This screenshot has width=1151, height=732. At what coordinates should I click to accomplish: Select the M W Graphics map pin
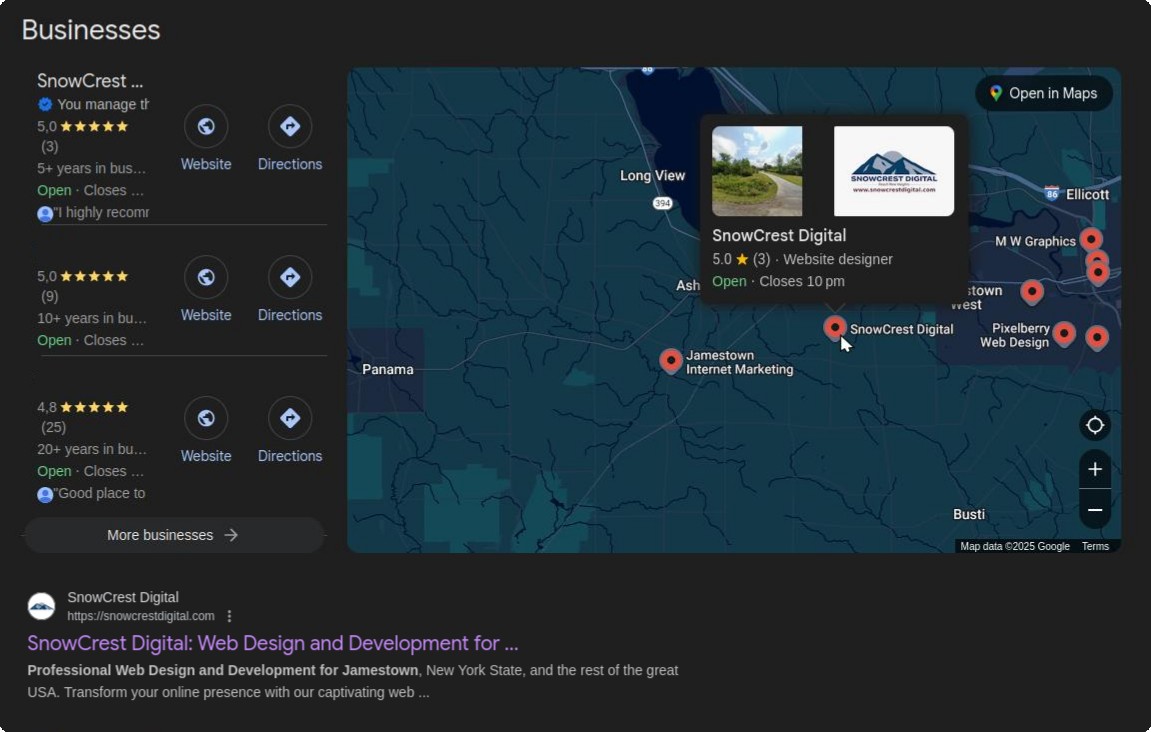click(x=1091, y=240)
